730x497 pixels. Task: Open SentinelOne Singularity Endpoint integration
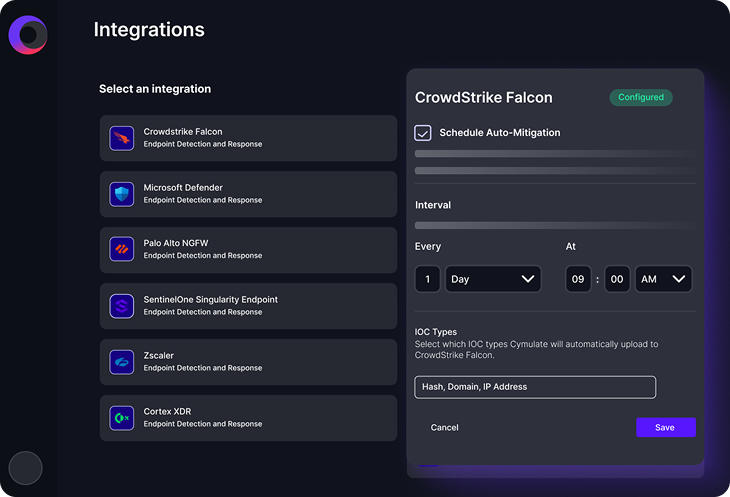pos(248,306)
